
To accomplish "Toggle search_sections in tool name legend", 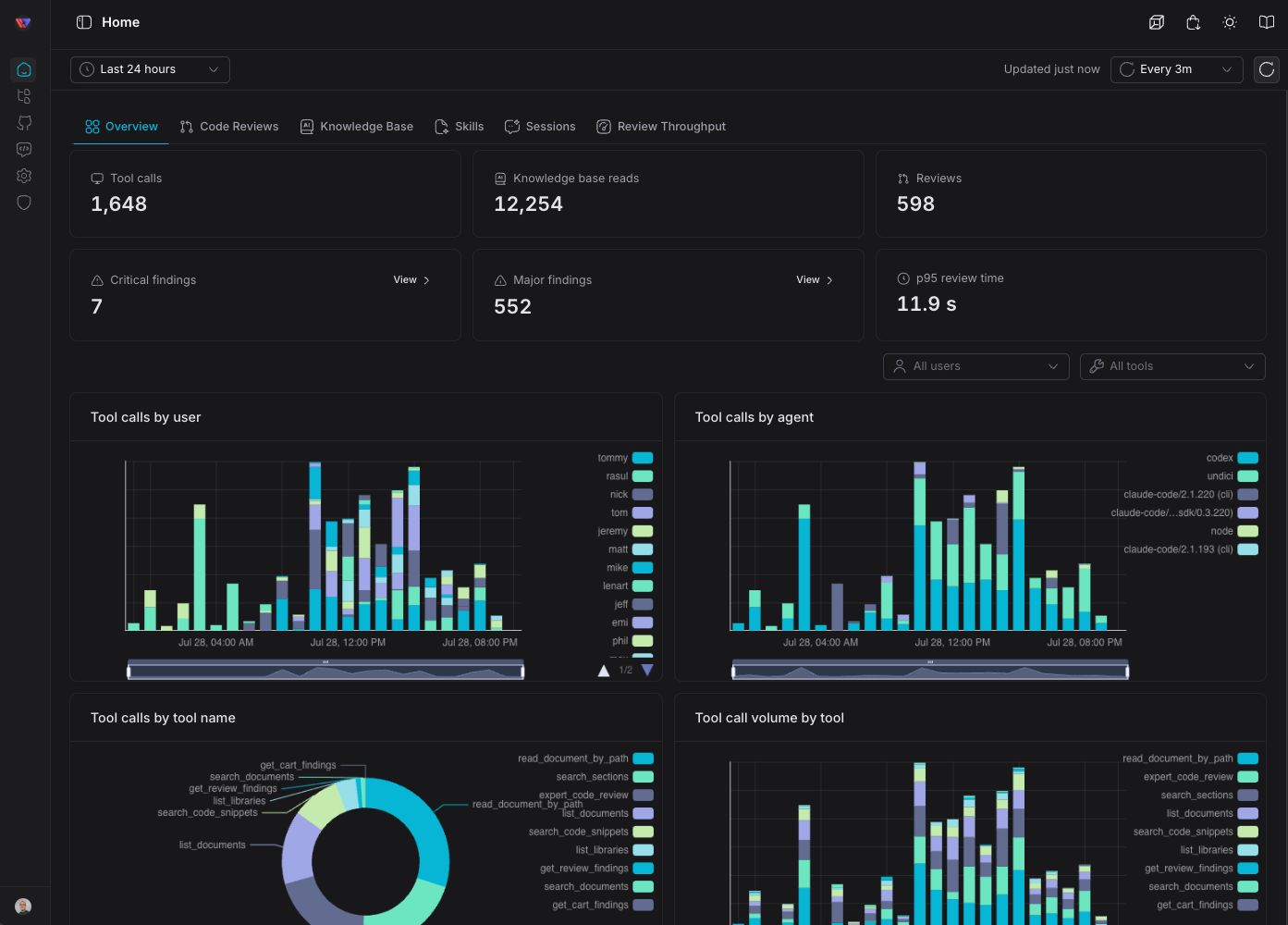I will pos(605,777).
